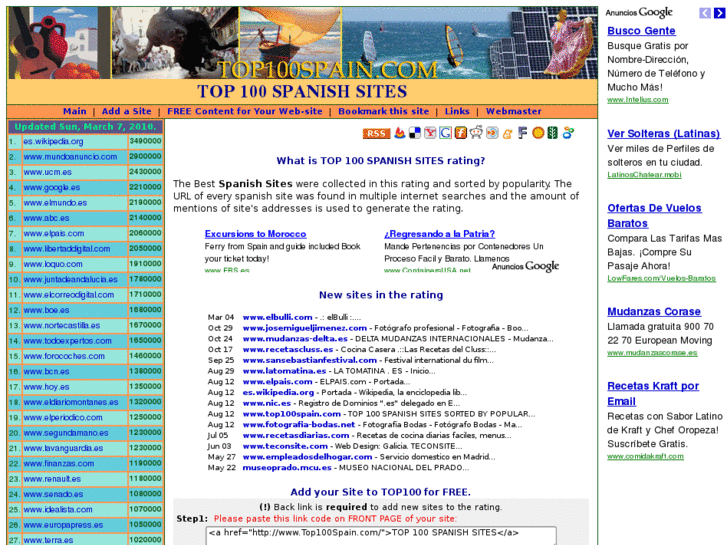Click the green striped bookmark icon
The image size is (727, 545).
click(x=552, y=133)
